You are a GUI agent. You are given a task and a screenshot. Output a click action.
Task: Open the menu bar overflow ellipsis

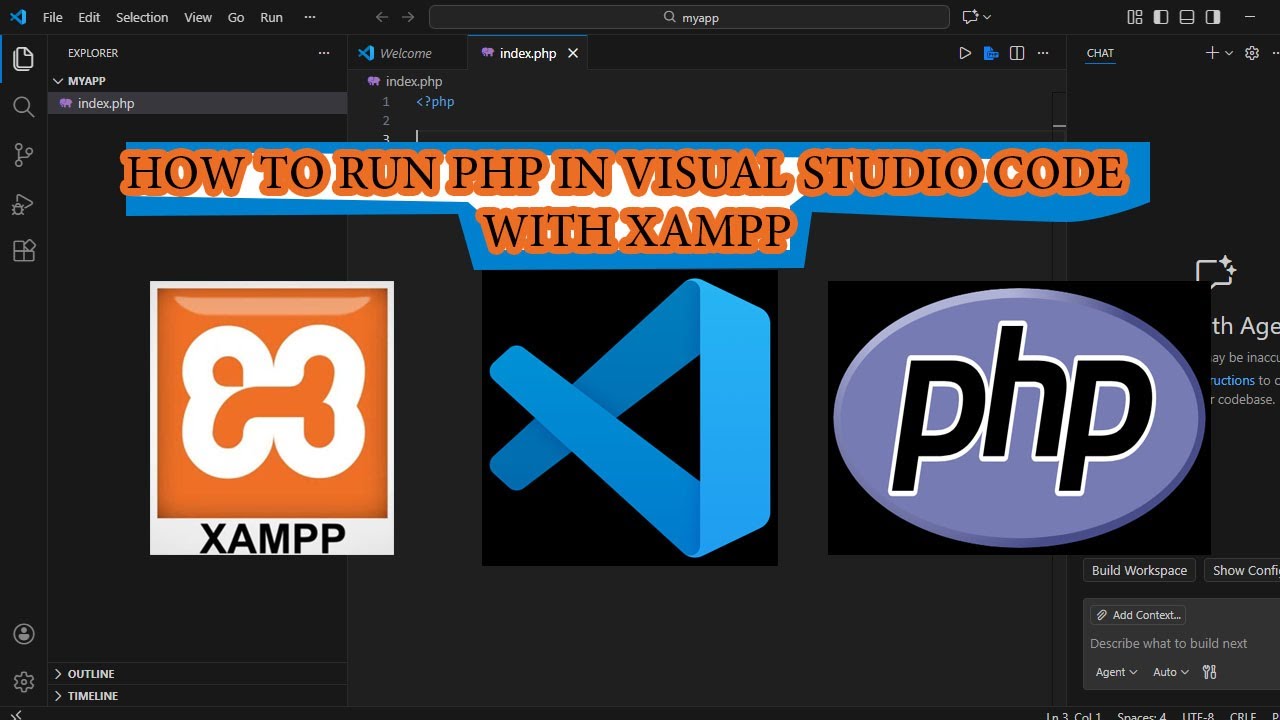pos(310,17)
